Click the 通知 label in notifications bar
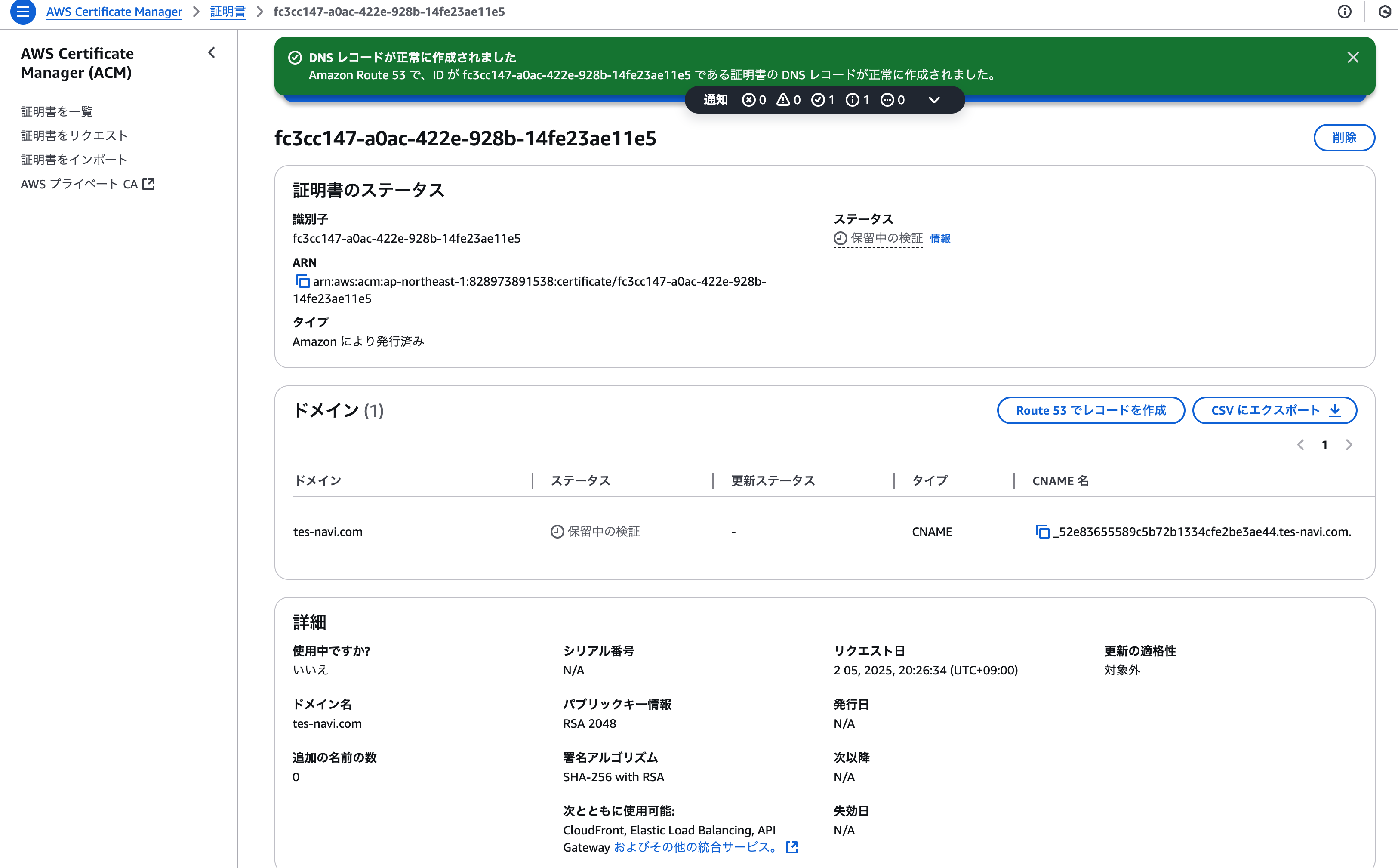Image resolution: width=1398 pixels, height=868 pixels. (715, 100)
